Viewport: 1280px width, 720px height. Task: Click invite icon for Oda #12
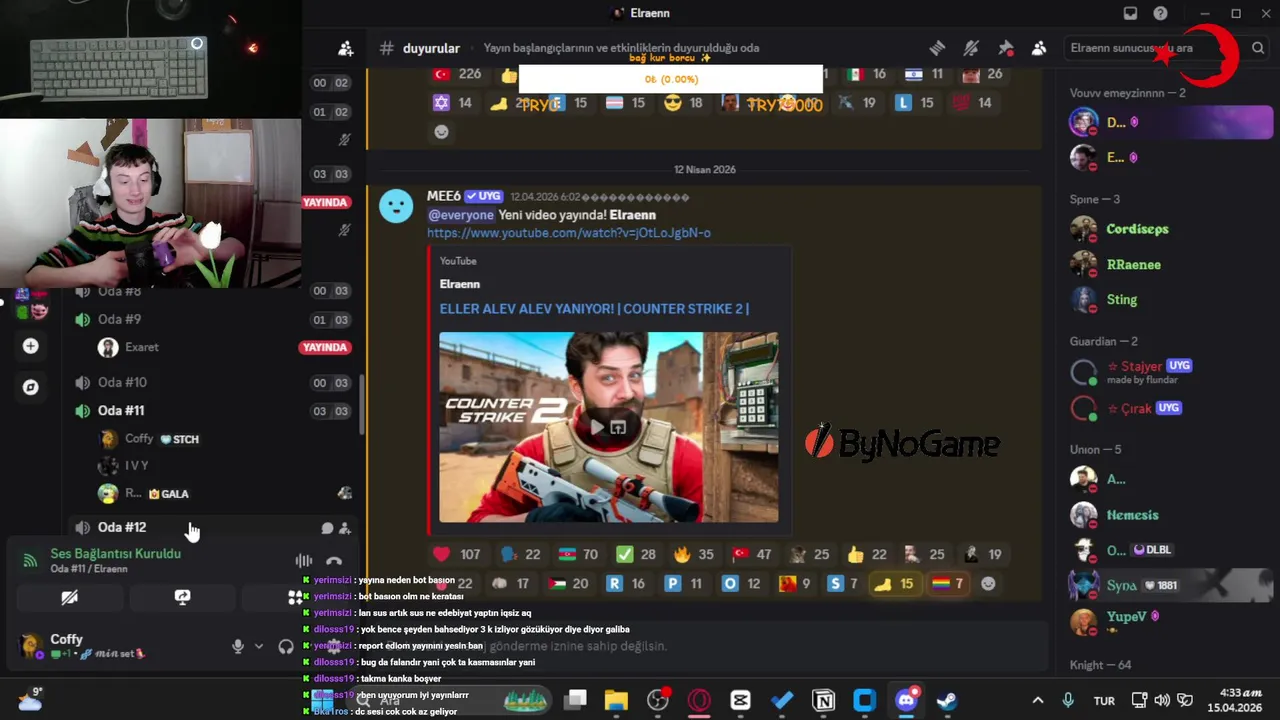coord(345,528)
